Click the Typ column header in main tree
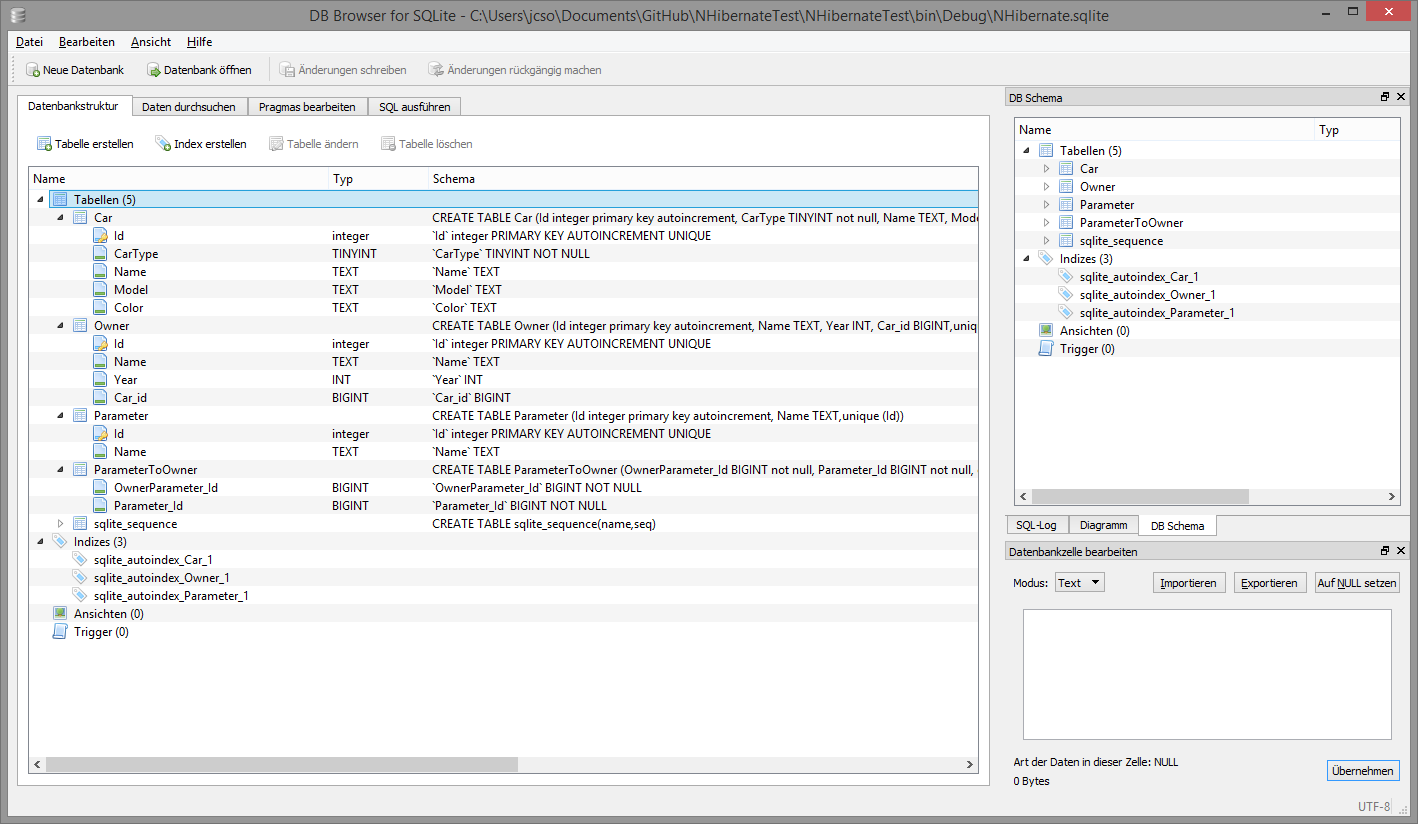The width and height of the screenshot is (1418, 824). (x=378, y=179)
